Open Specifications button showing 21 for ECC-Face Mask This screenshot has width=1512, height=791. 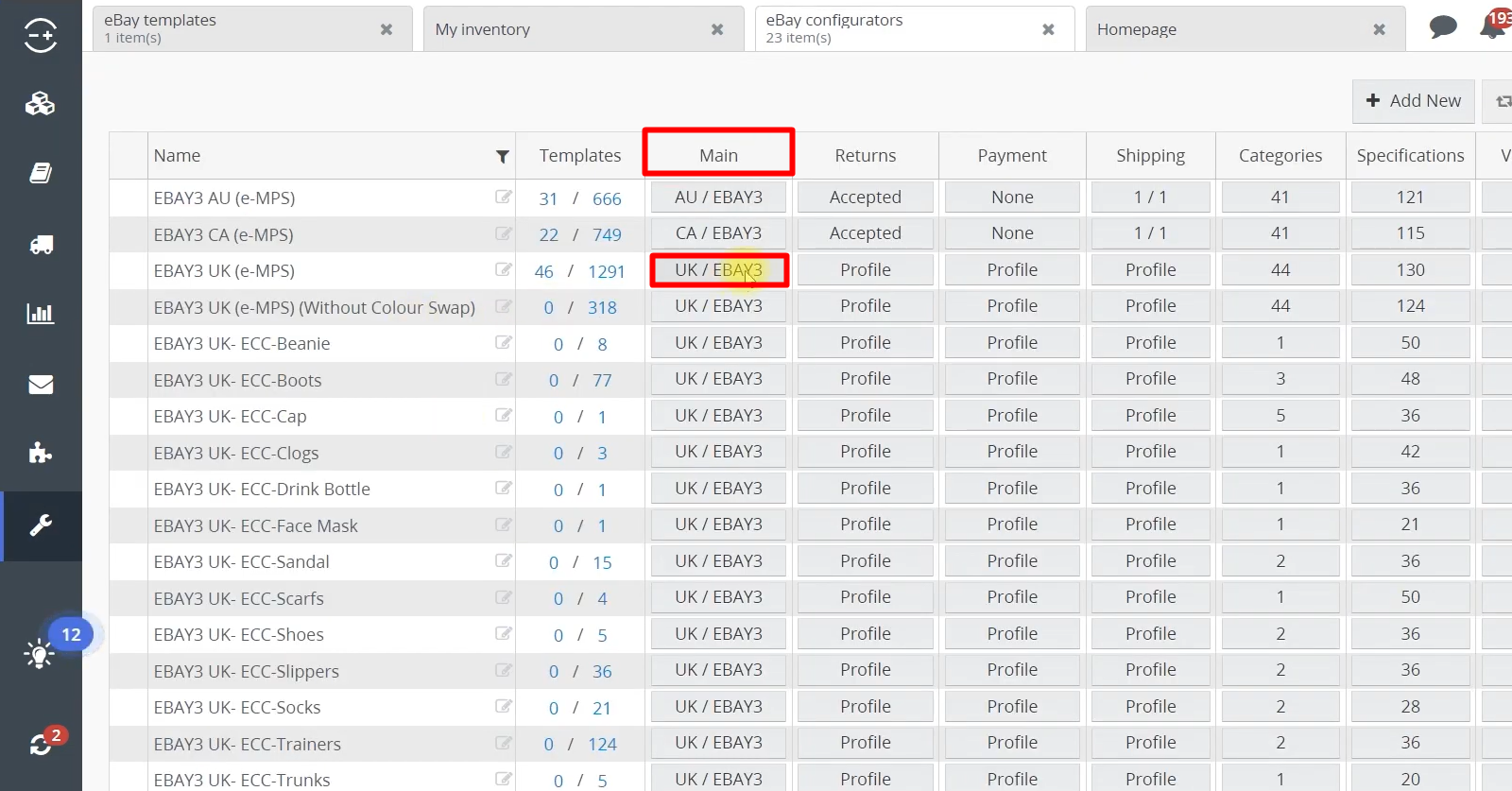click(x=1411, y=524)
